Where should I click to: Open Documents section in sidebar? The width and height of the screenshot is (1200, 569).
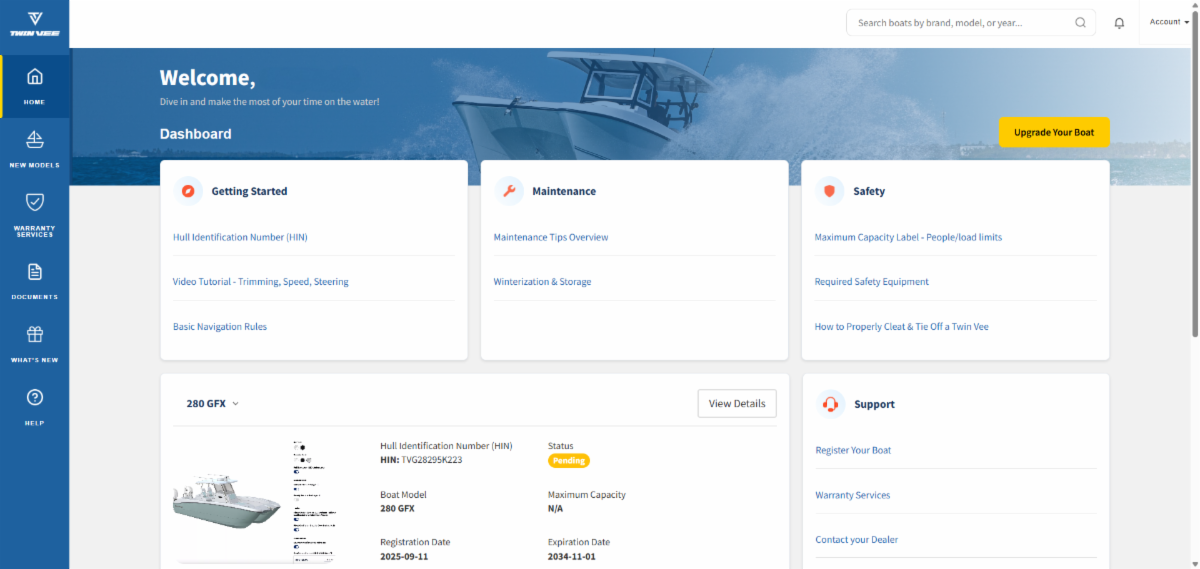pyautogui.click(x=34, y=281)
